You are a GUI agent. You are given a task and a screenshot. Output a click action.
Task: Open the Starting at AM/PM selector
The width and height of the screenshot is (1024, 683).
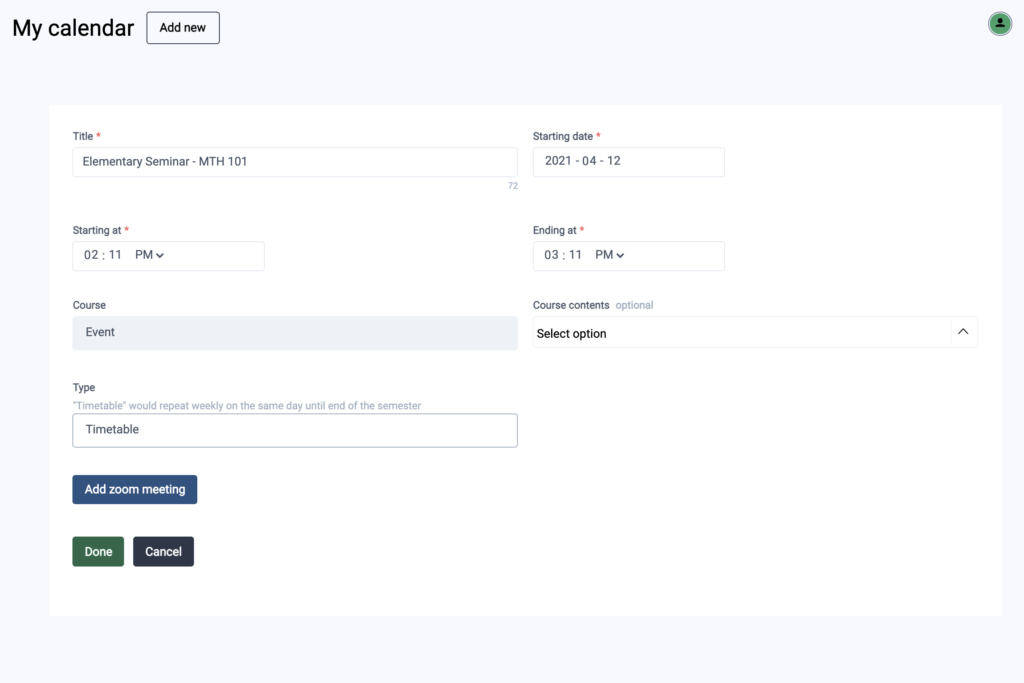coord(147,255)
